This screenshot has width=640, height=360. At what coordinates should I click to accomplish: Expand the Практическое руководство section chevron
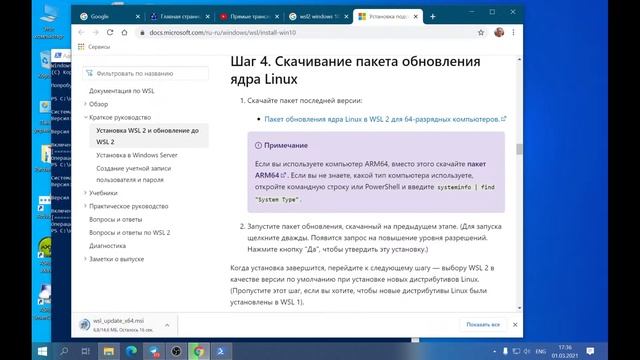(x=85, y=206)
